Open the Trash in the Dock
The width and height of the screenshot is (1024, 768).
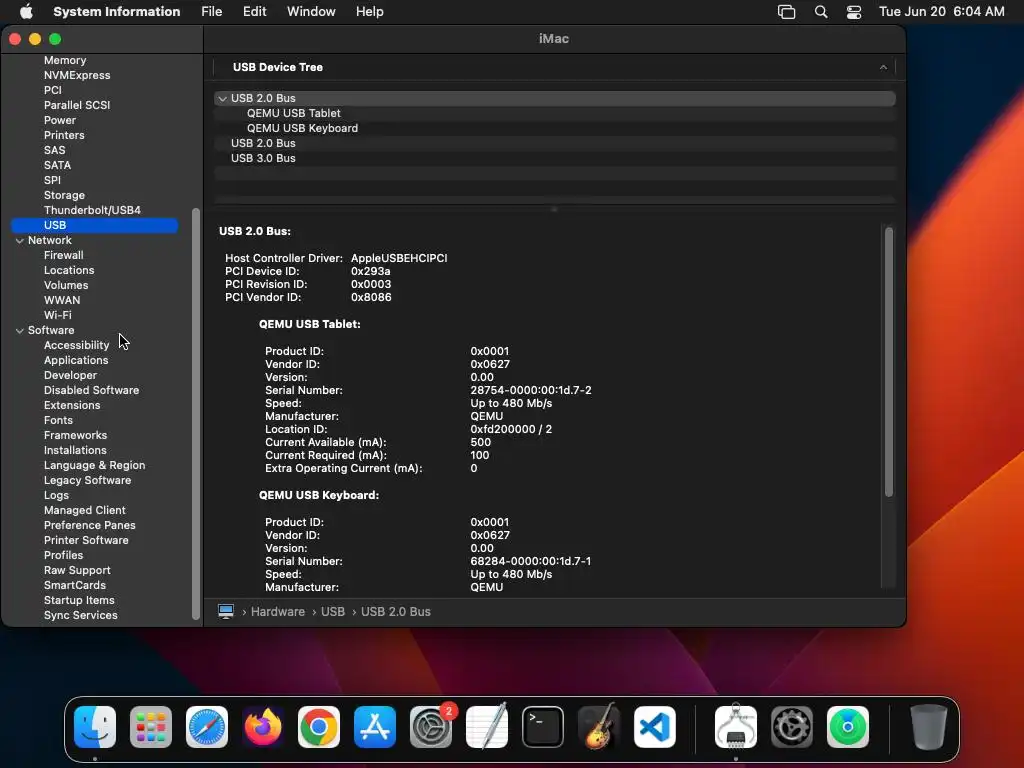click(x=929, y=727)
